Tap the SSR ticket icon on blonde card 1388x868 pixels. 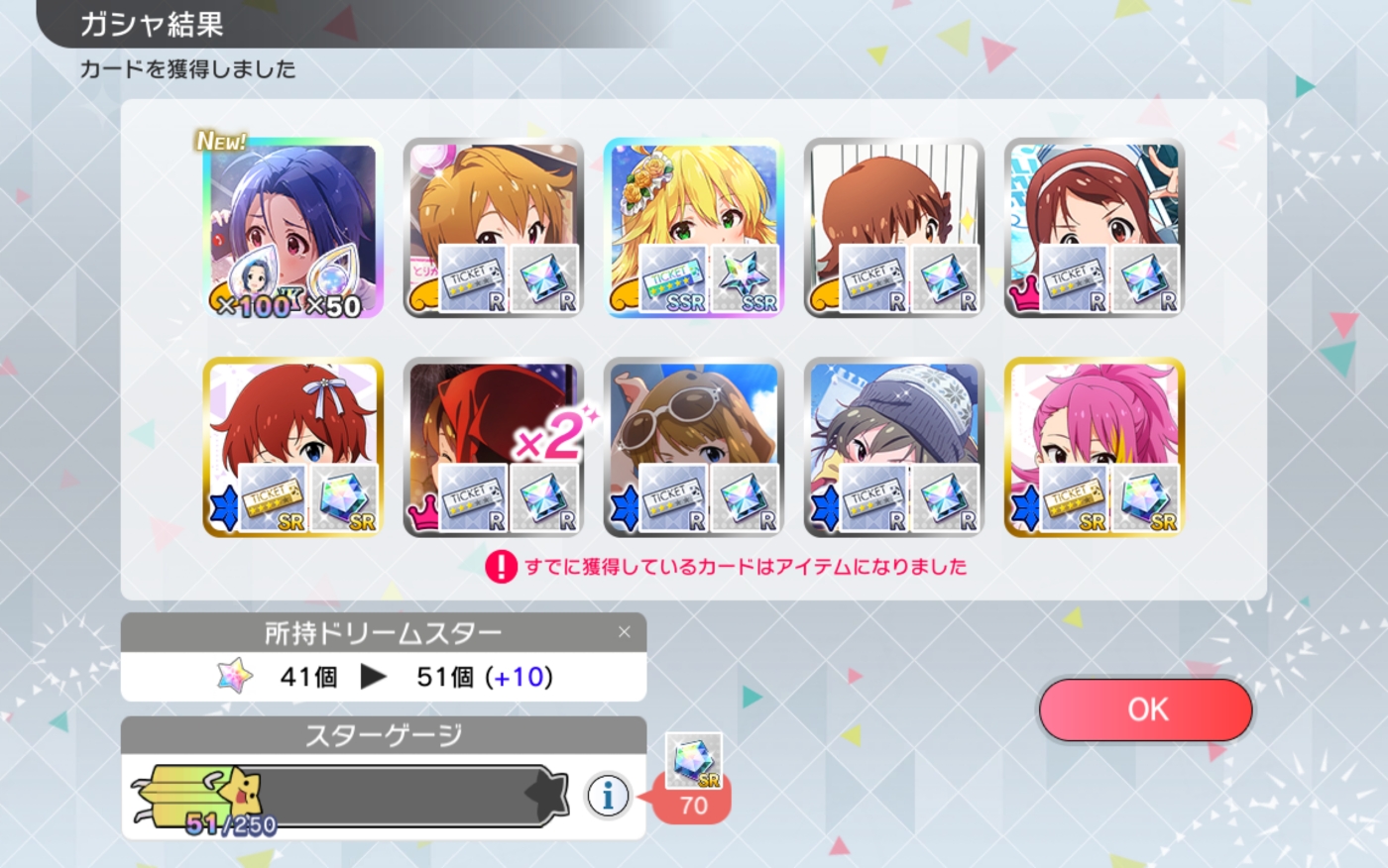click(673, 278)
